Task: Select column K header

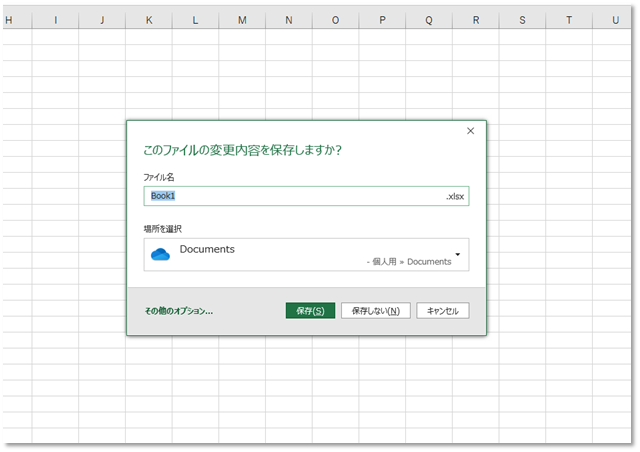Action: (149, 20)
